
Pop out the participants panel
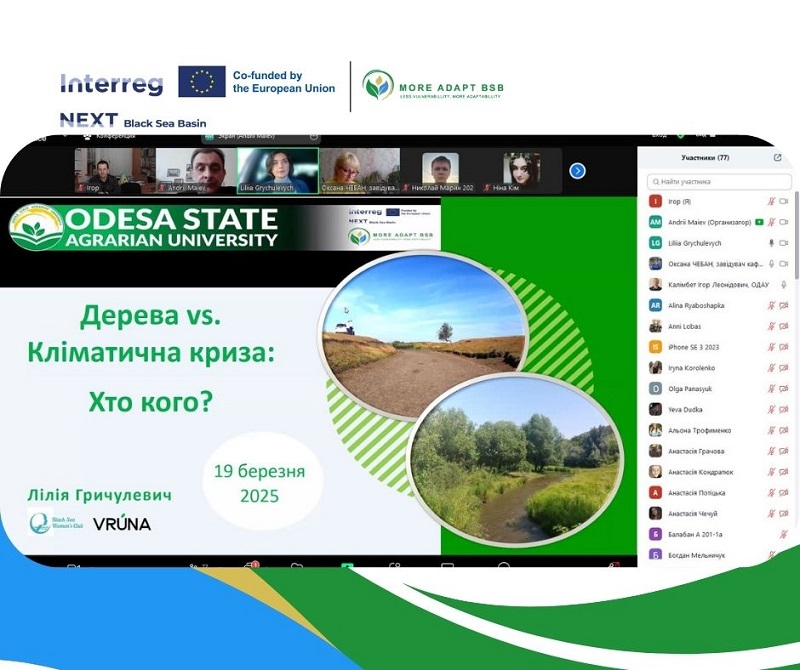778,158
